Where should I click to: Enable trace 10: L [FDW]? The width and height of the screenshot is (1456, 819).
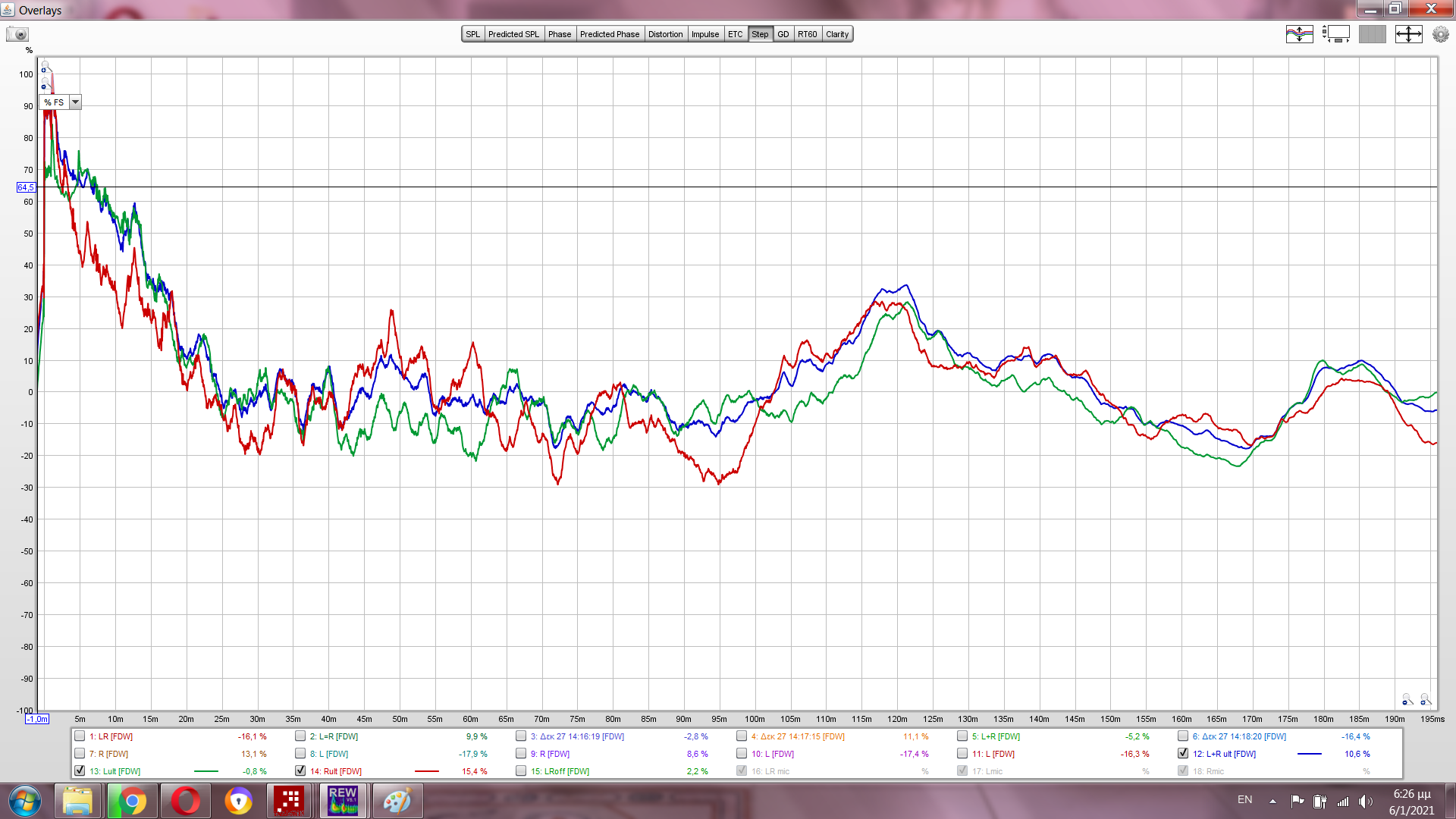tap(742, 753)
